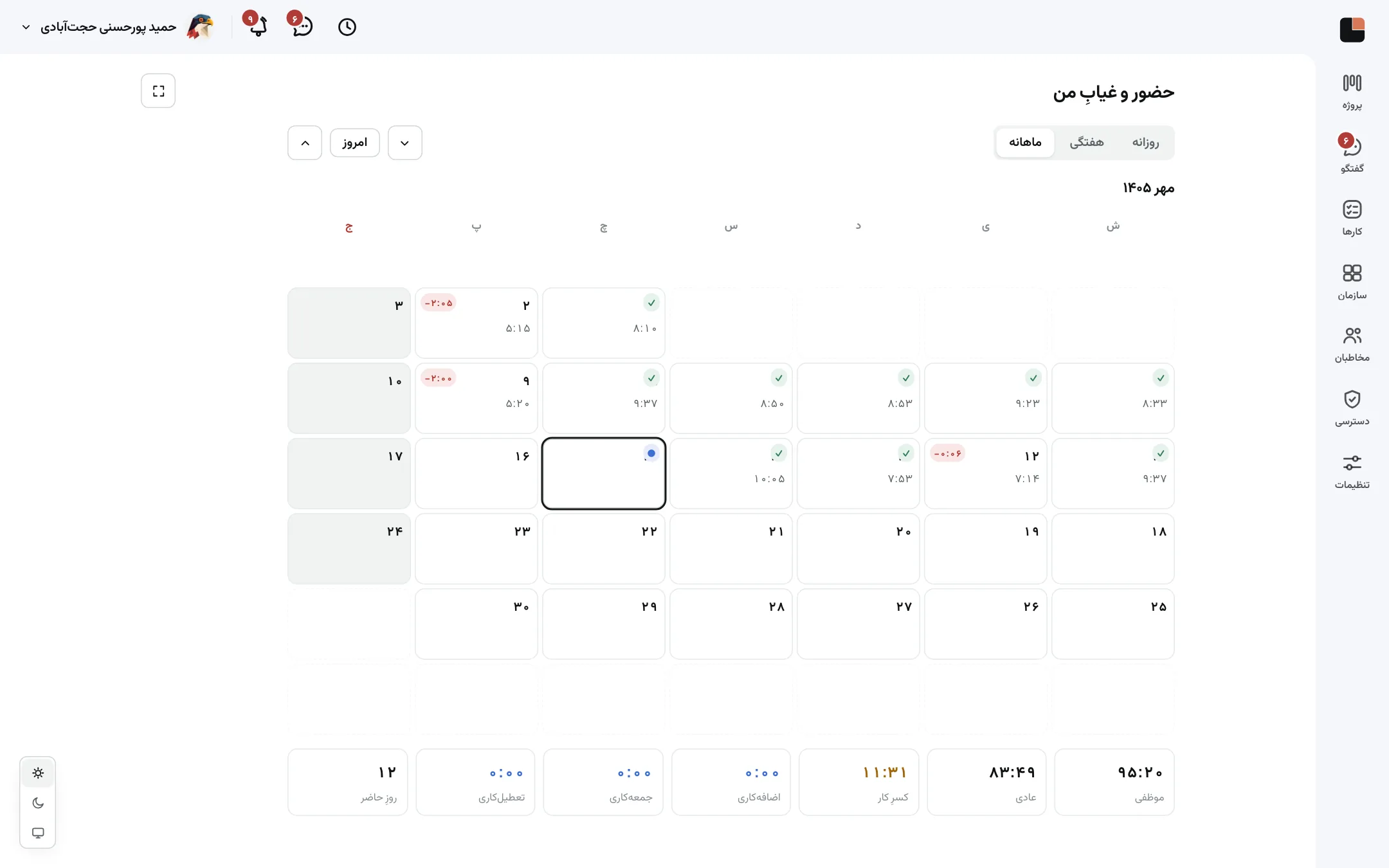Open the سازمان (Organization) sidebar icon
Viewport: 1389px width, 868px height.
pos(1352,282)
